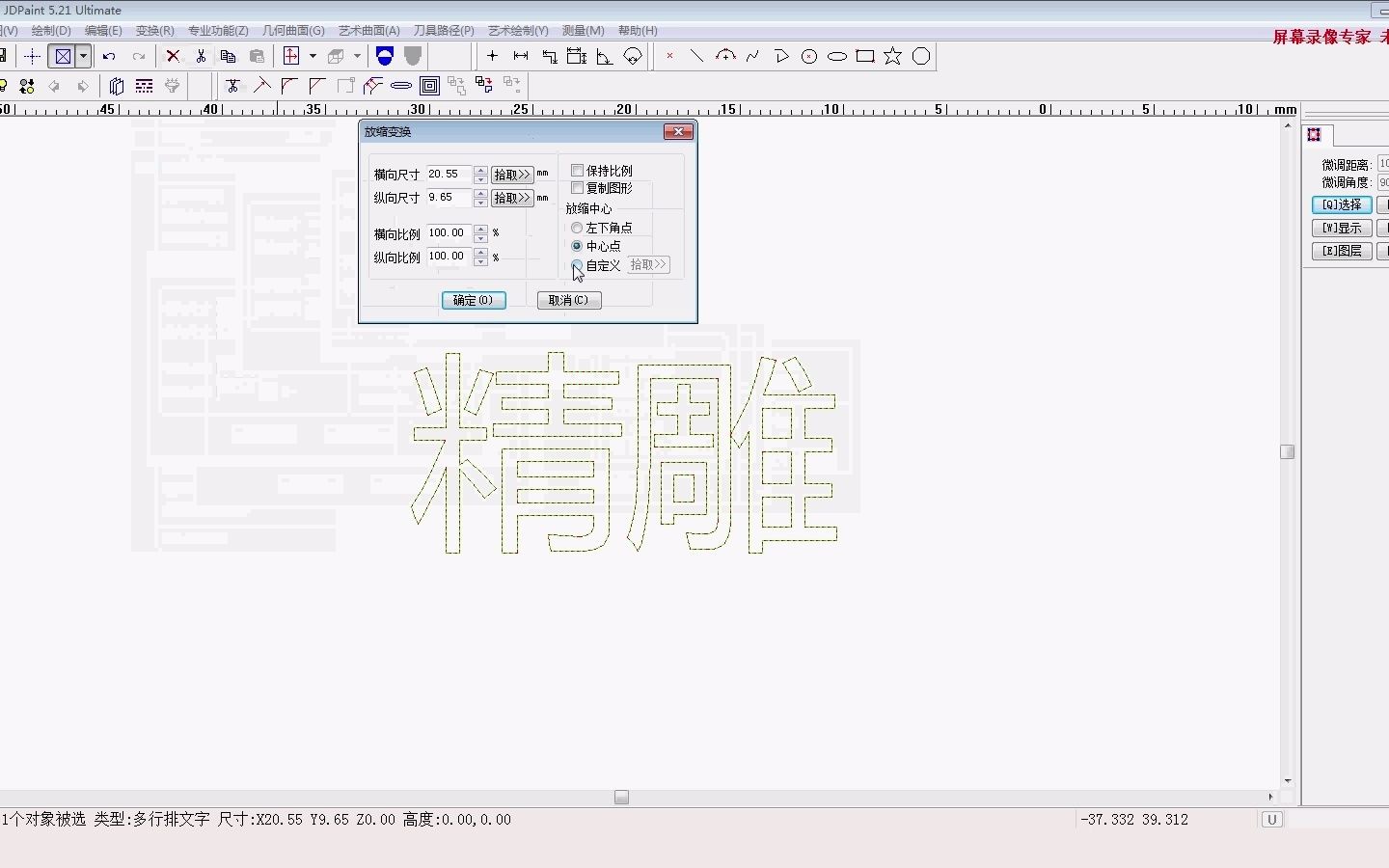Viewport: 1389px width, 868px height.
Task: Select the horizontal distance measure tool
Action: pos(521,56)
